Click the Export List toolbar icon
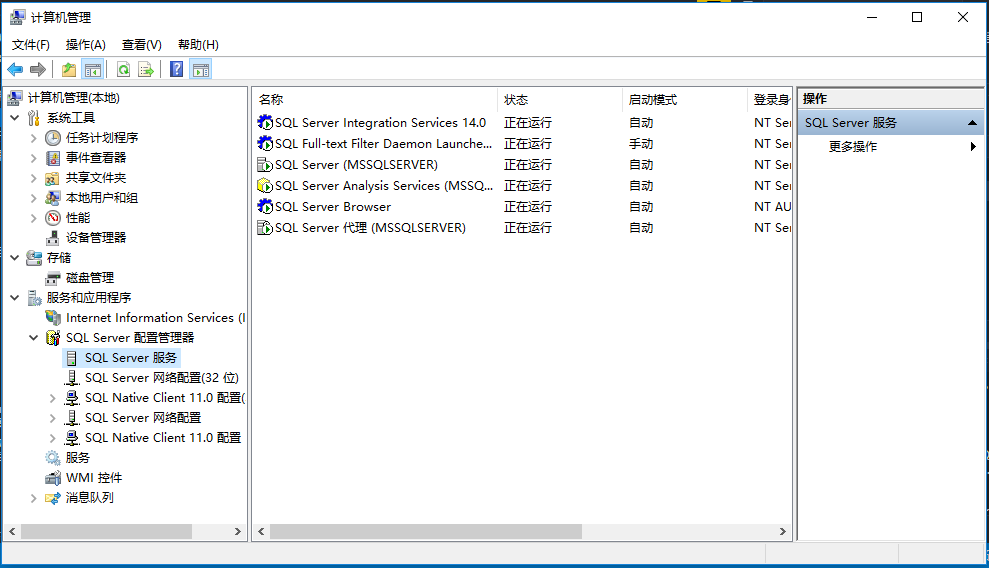 146,69
